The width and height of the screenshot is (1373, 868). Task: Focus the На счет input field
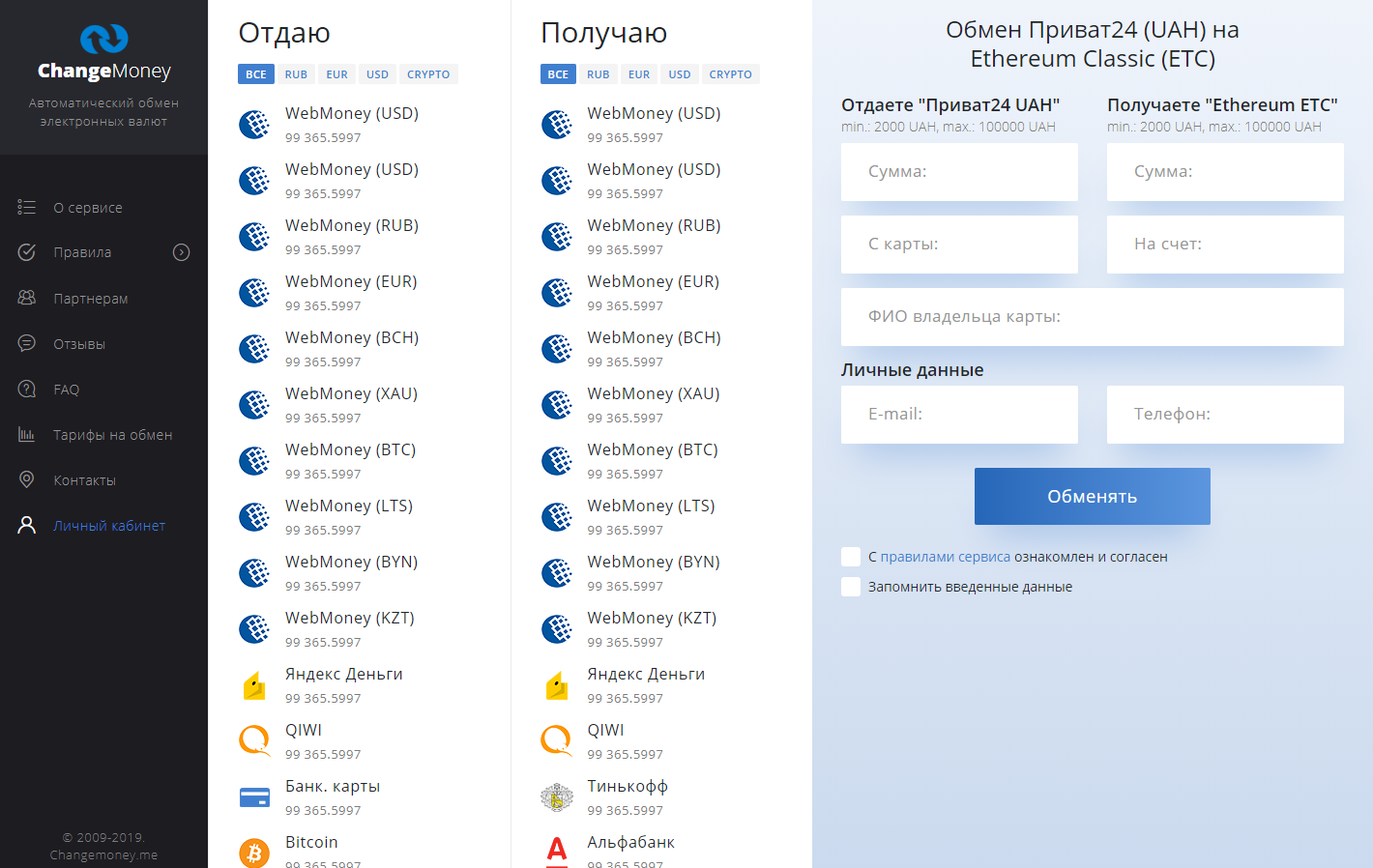(x=1225, y=245)
